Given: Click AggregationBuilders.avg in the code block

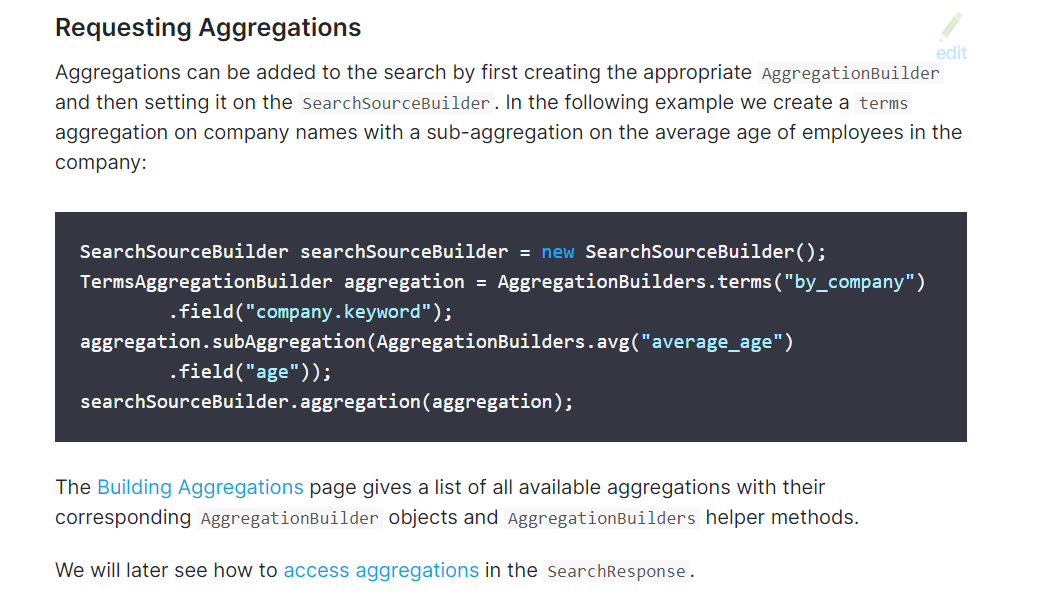Looking at the screenshot, I should 503,342.
